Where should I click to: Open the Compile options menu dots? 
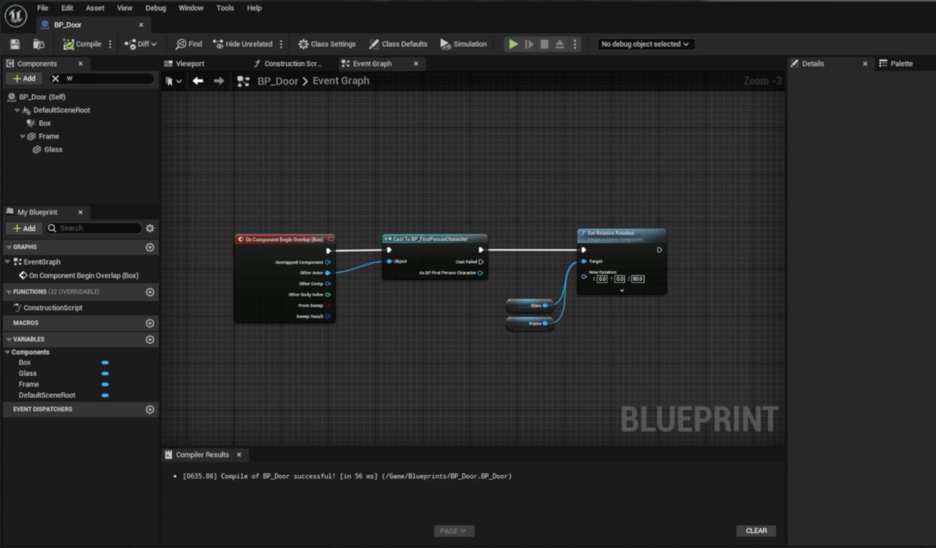tap(110, 44)
